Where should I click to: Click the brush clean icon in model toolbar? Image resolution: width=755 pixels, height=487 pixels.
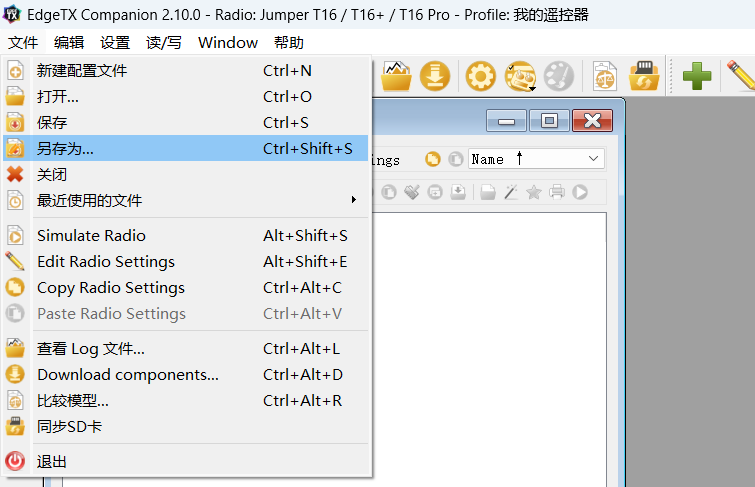[x=412, y=193]
